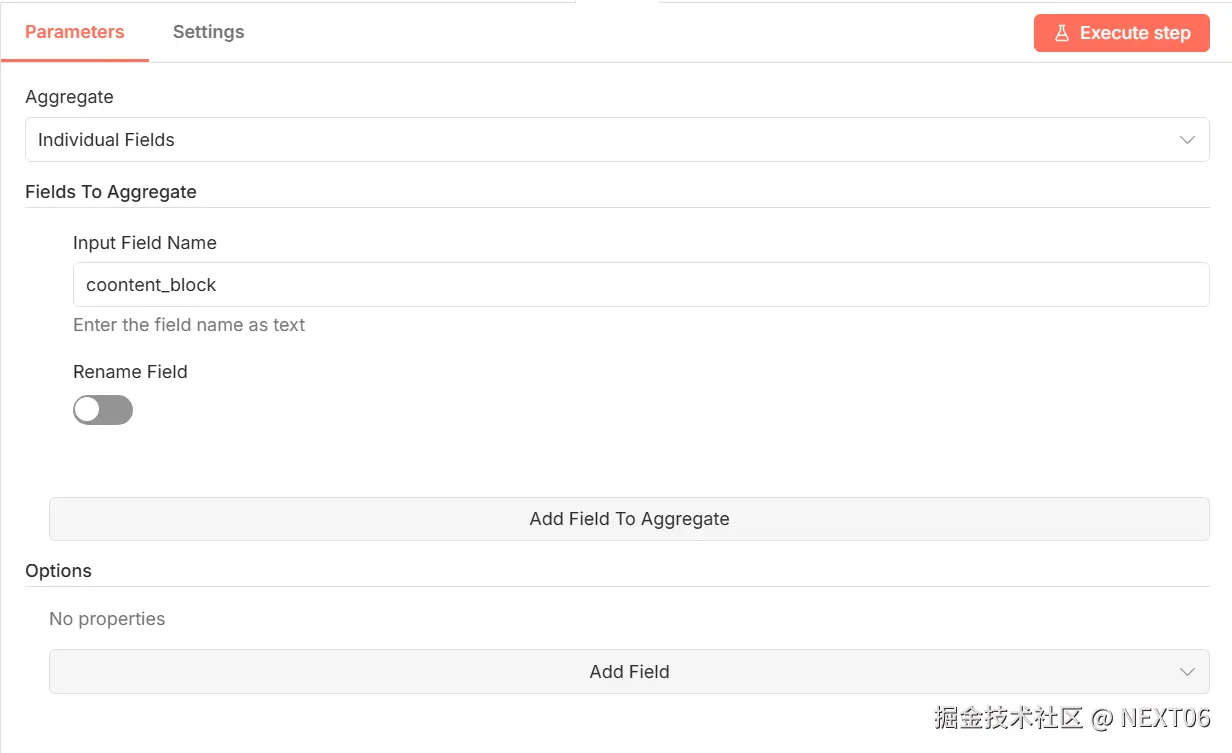Toggle the Rename Field switch

[x=103, y=410]
